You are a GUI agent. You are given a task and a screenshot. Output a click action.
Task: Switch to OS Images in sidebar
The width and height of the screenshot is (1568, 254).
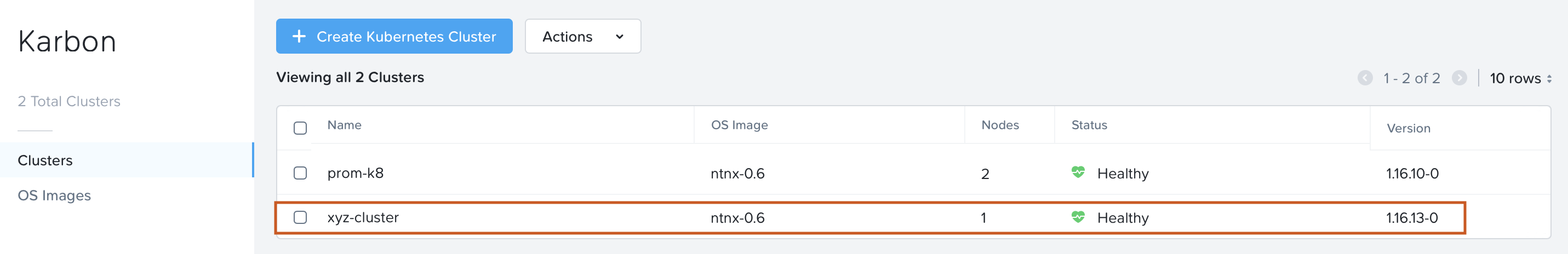pyautogui.click(x=54, y=195)
